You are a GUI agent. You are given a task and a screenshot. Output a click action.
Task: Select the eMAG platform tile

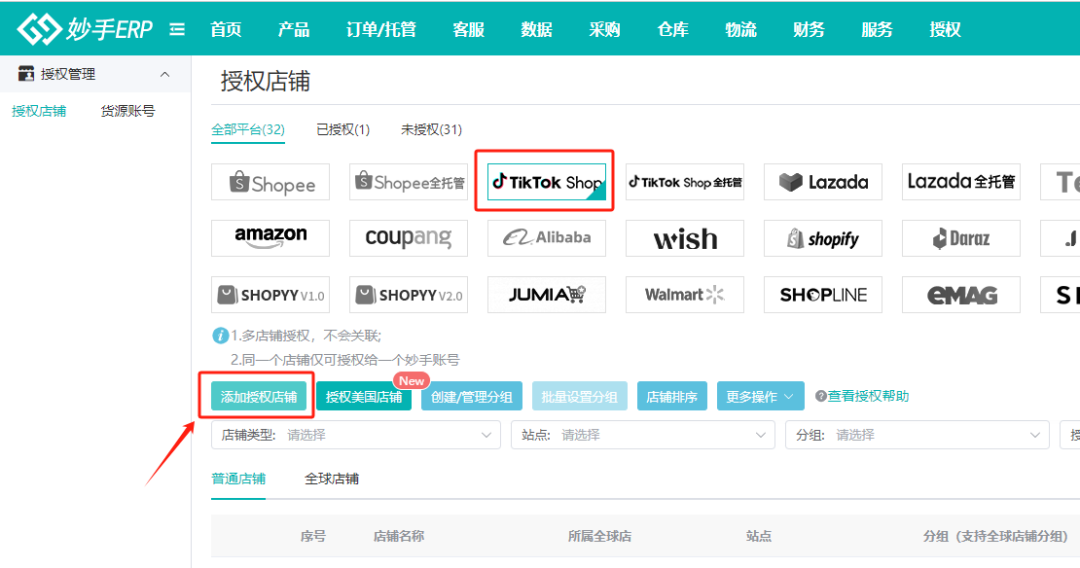point(962,295)
